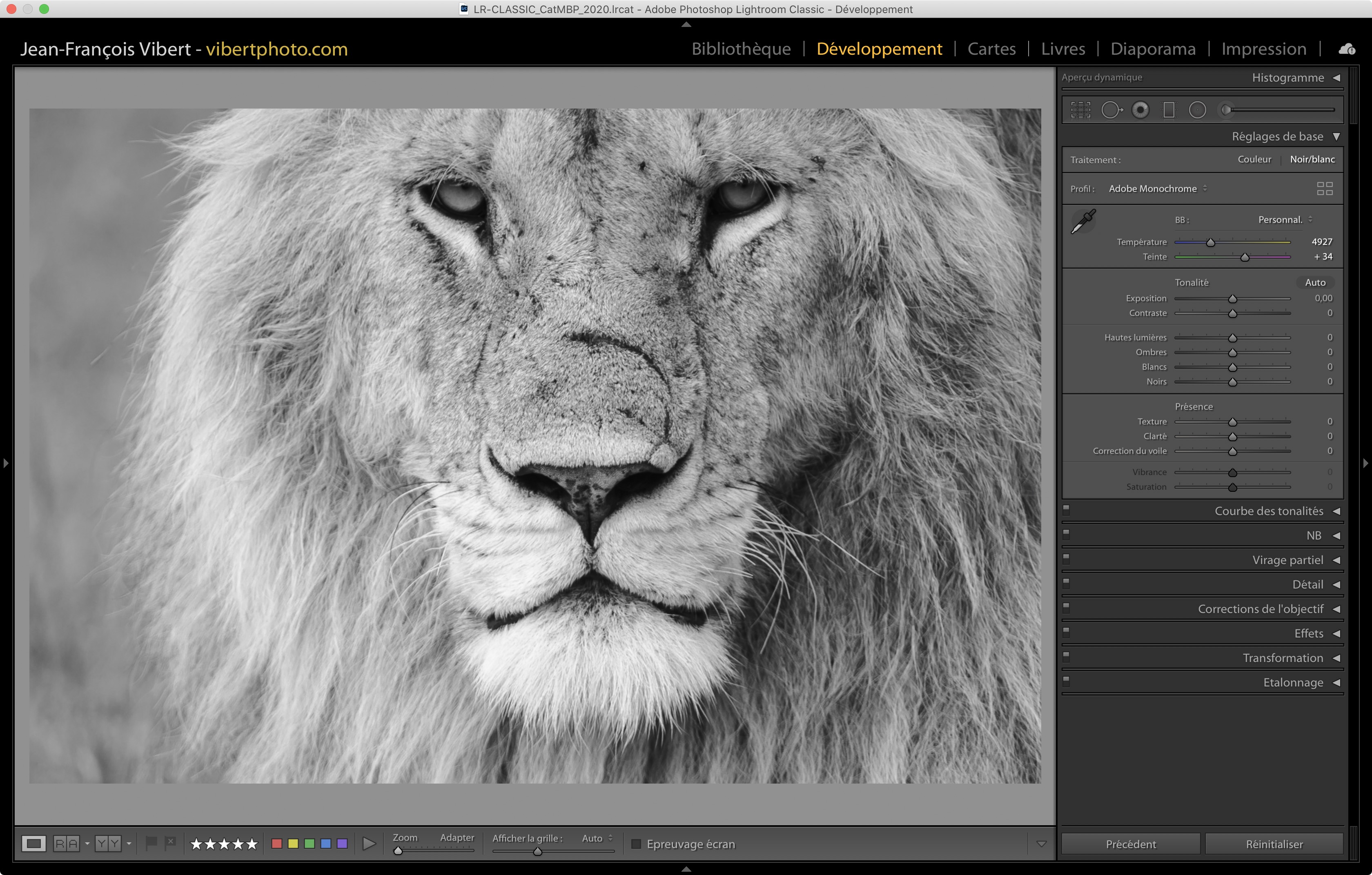Apply the red color label swatch
The height and width of the screenshot is (875, 1372).
click(277, 844)
